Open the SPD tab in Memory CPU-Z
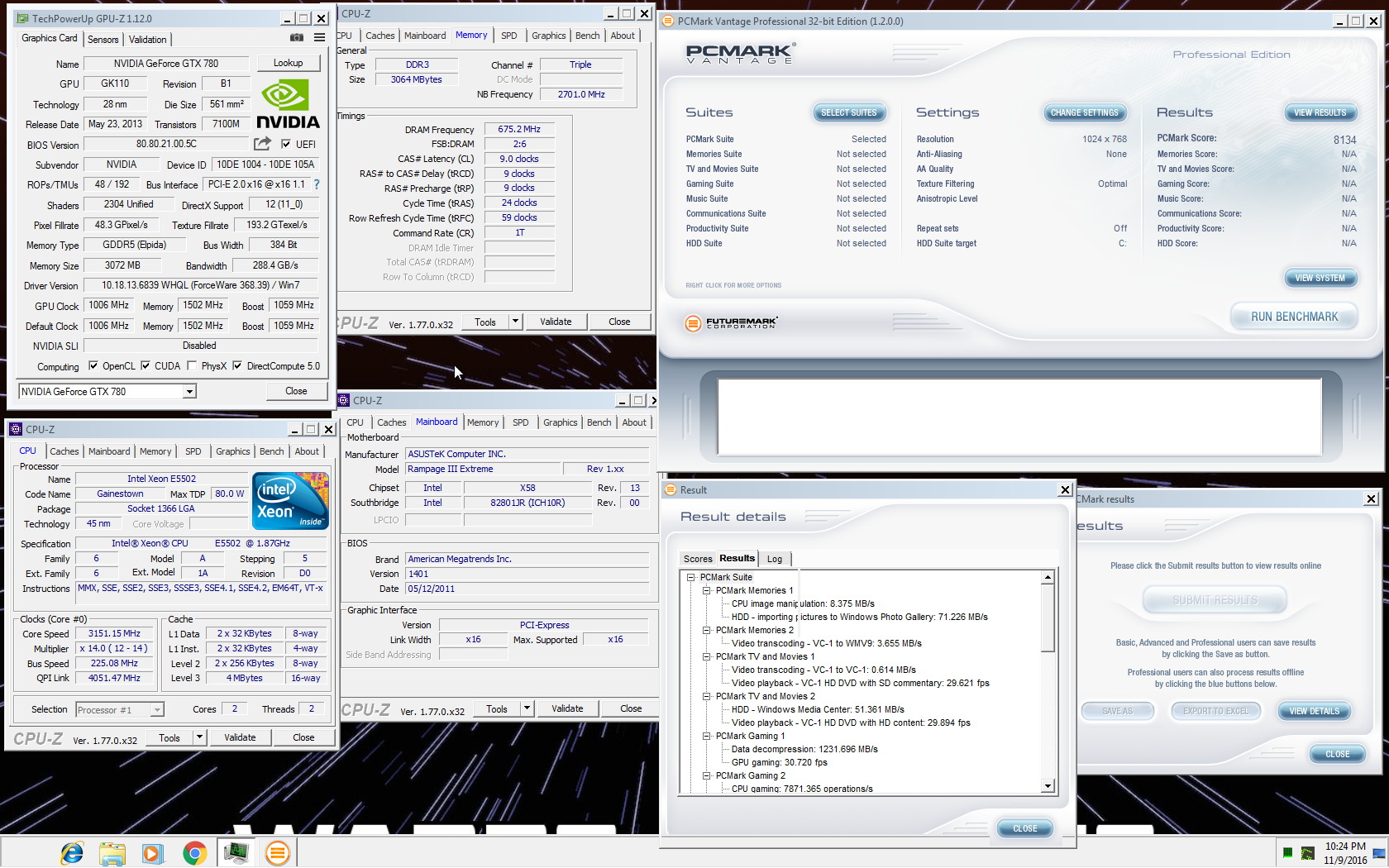The height and width of the screenshot is (868, 1389). 509,36
